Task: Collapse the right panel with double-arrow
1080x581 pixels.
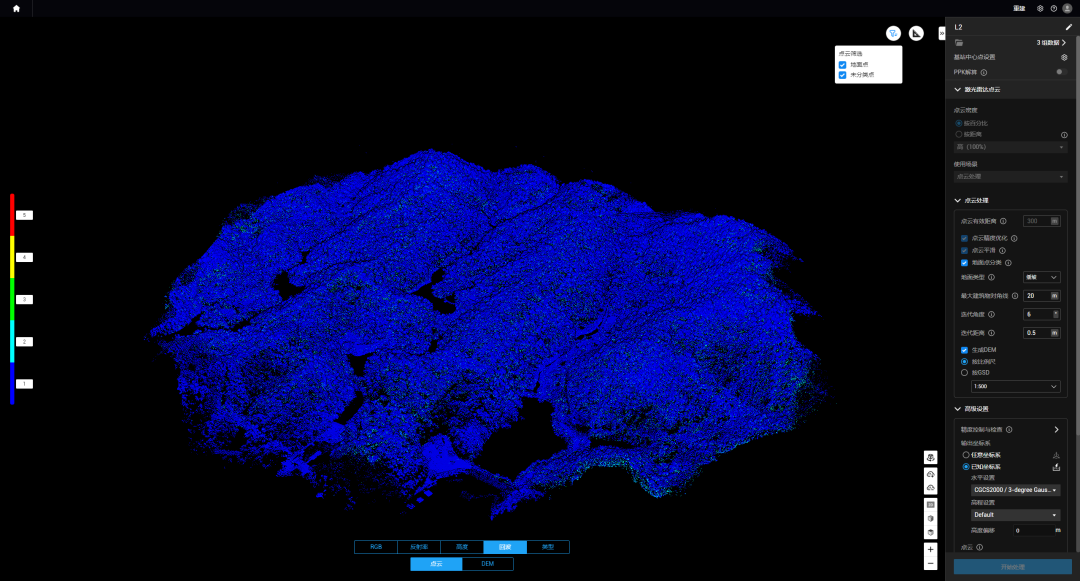Action: tap(942, 33)
